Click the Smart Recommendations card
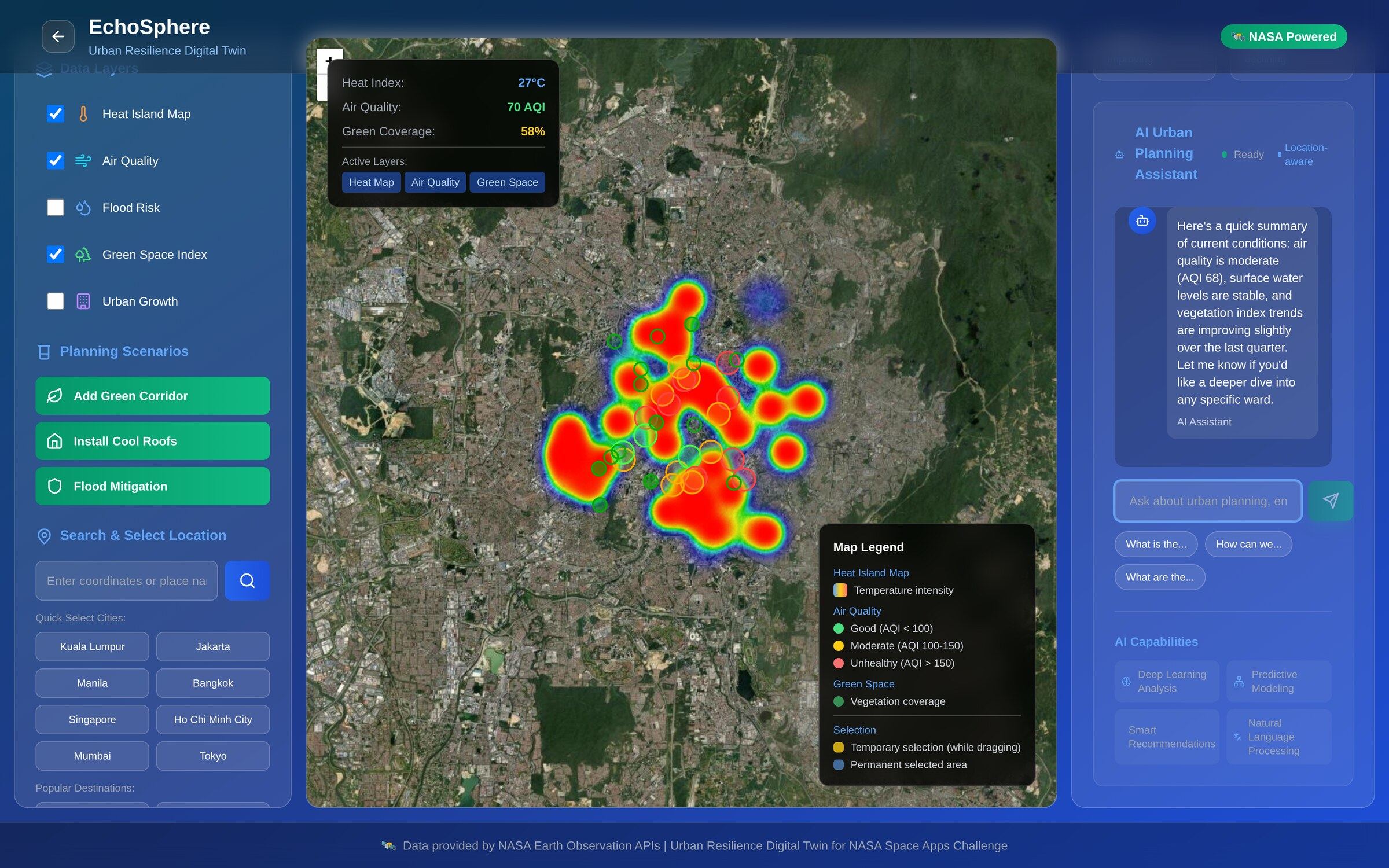 pos(1167,737)
